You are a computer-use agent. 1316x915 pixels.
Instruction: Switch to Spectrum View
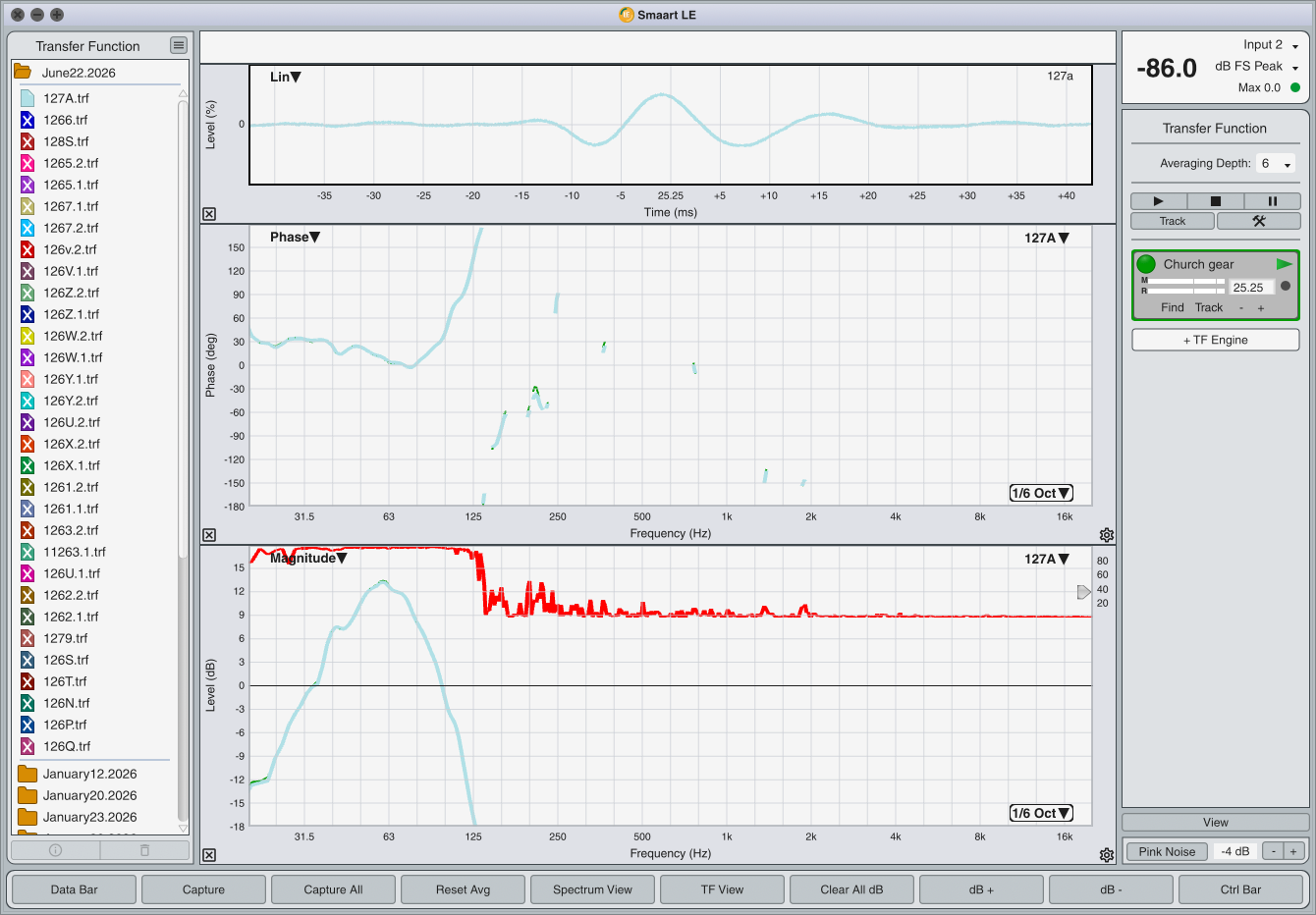coord(592,889)
